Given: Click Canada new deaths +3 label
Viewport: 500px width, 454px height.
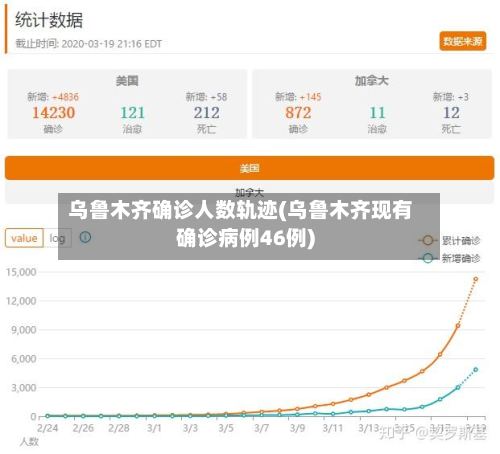Looking at the screenshot, I should (x=451, y=97).
